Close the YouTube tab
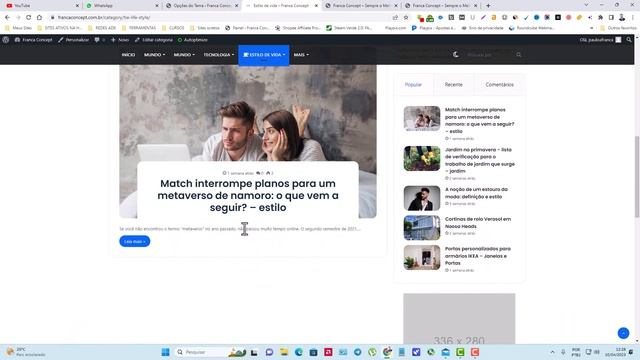This screenshot has width=640, height=360. coord(77,6)
